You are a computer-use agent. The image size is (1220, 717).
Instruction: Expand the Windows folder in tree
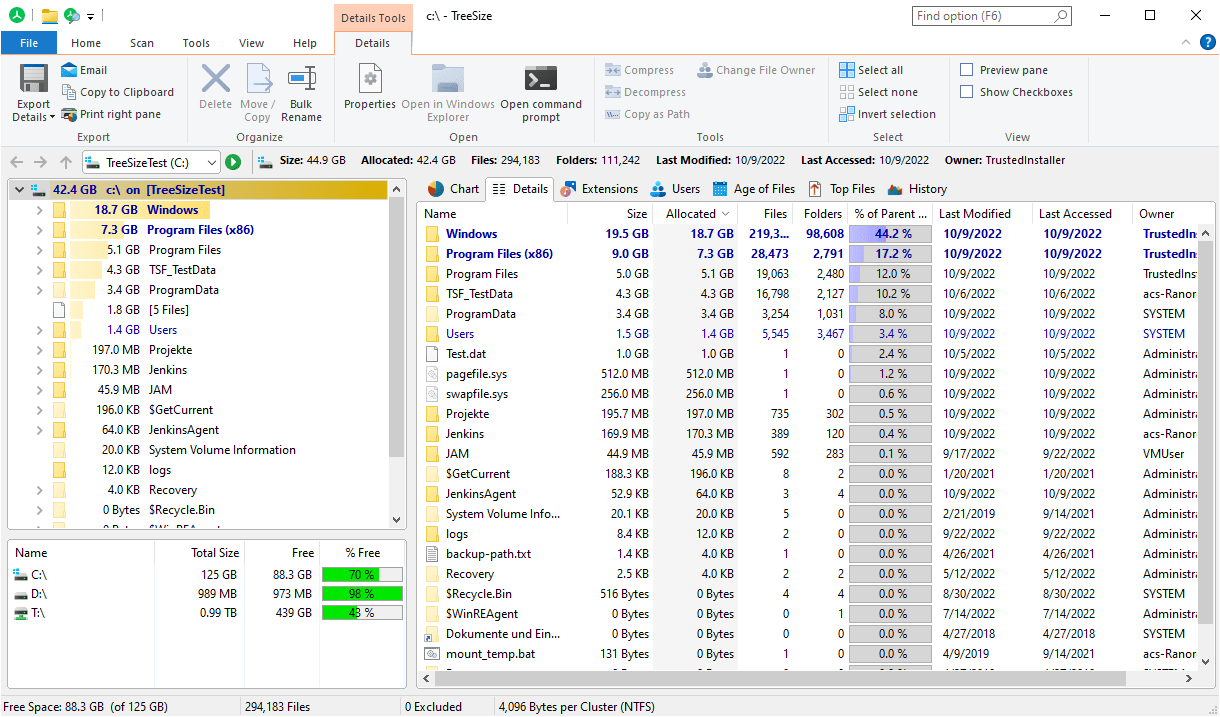tap(39, 210)
